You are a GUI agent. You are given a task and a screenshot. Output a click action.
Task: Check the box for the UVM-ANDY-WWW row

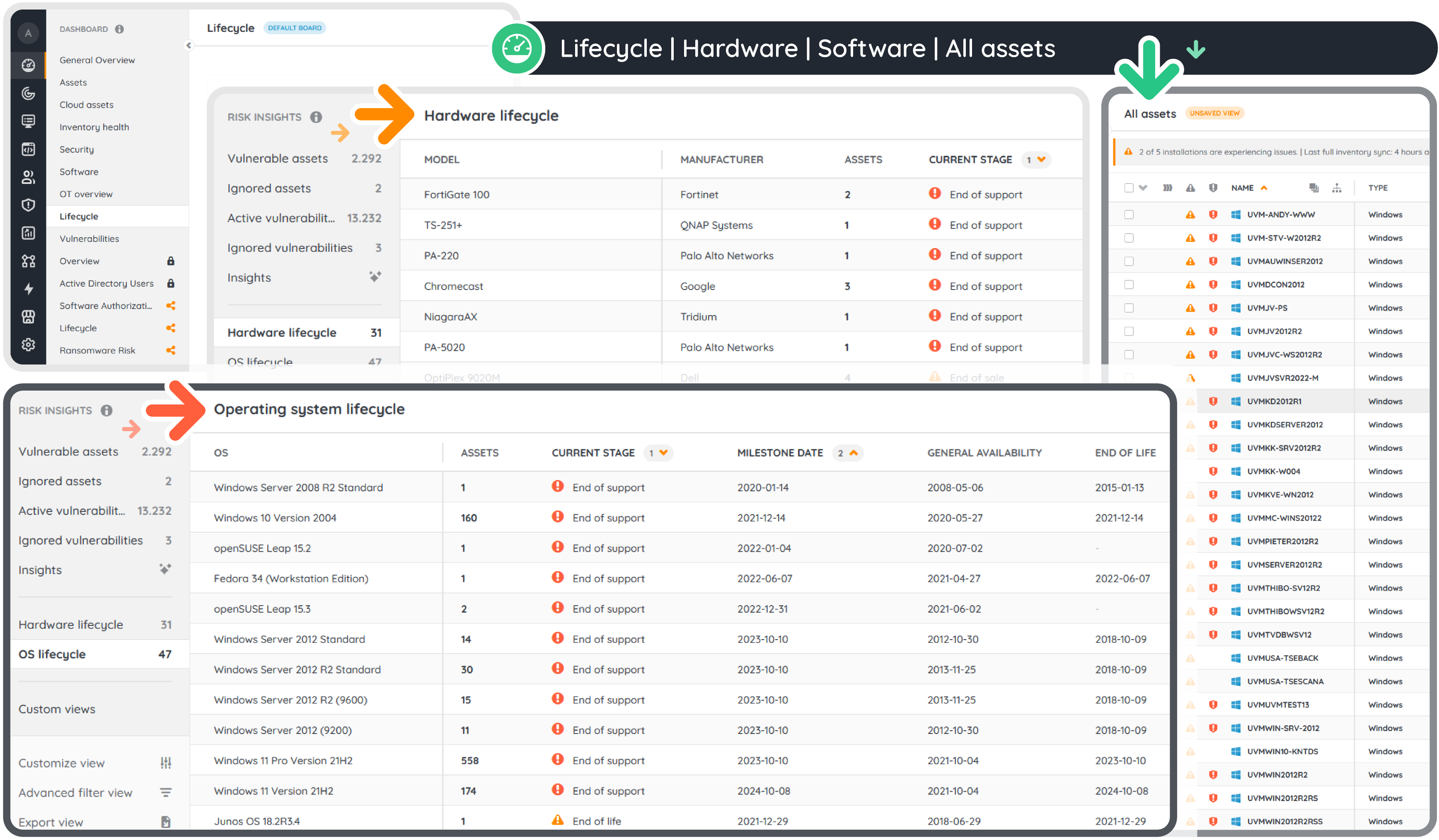tap(1129, 215)
